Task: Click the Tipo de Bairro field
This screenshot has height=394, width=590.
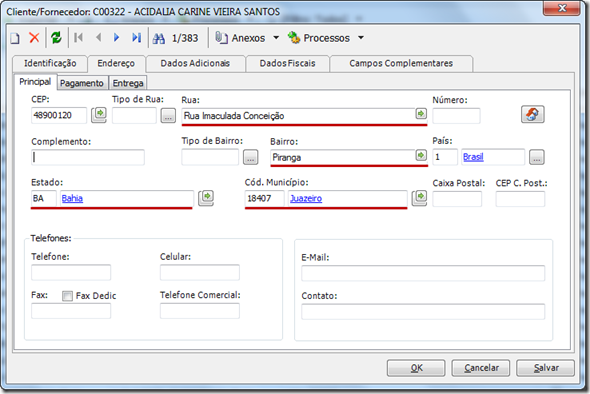Action: (210, 157)
